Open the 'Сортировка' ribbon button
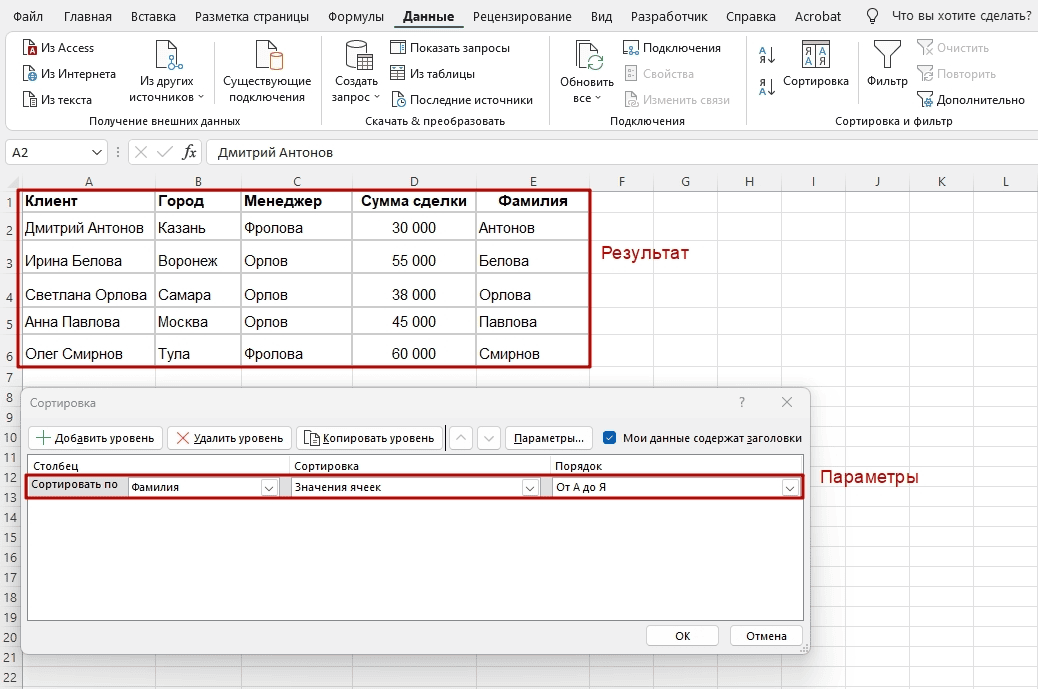Image resolution: width=1038 pixels, height=689 pixels. 815,64
